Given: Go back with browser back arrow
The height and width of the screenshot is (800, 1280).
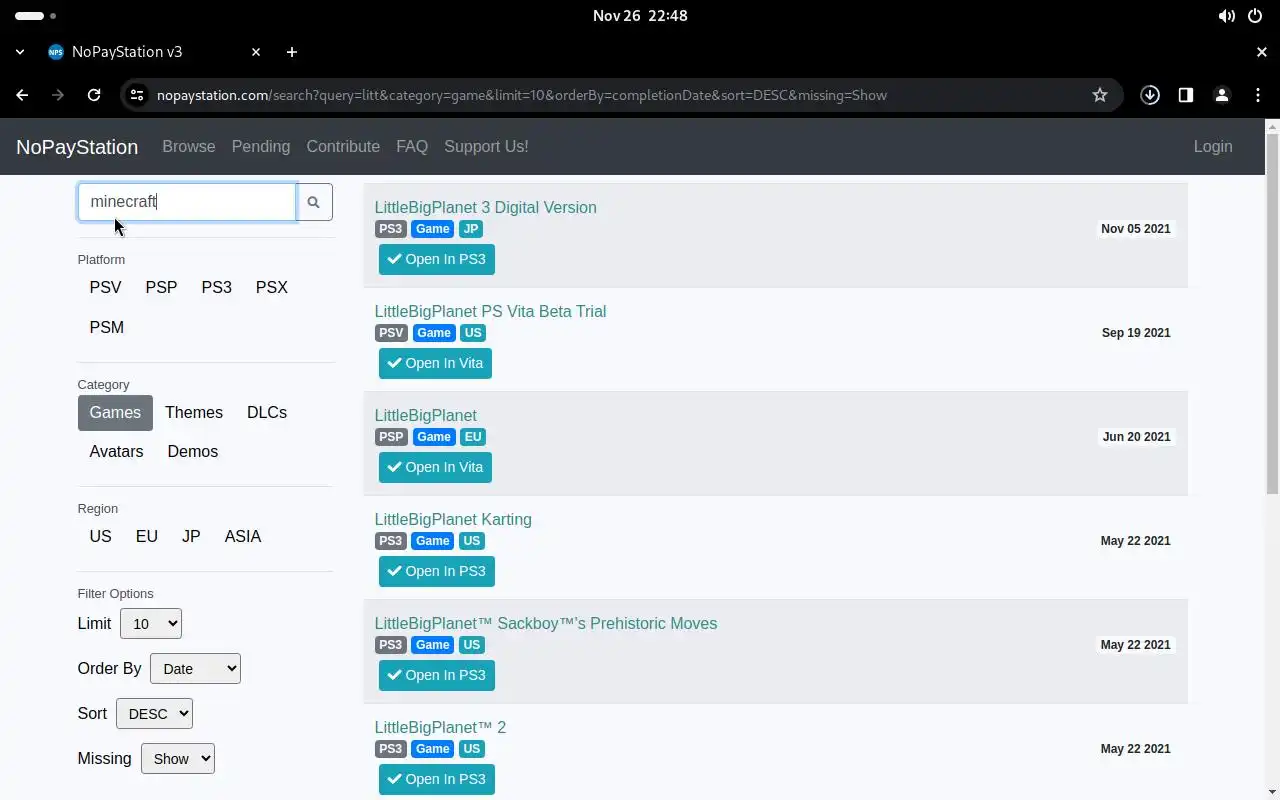Looking at the screenshot, I should tap(22, 95).
